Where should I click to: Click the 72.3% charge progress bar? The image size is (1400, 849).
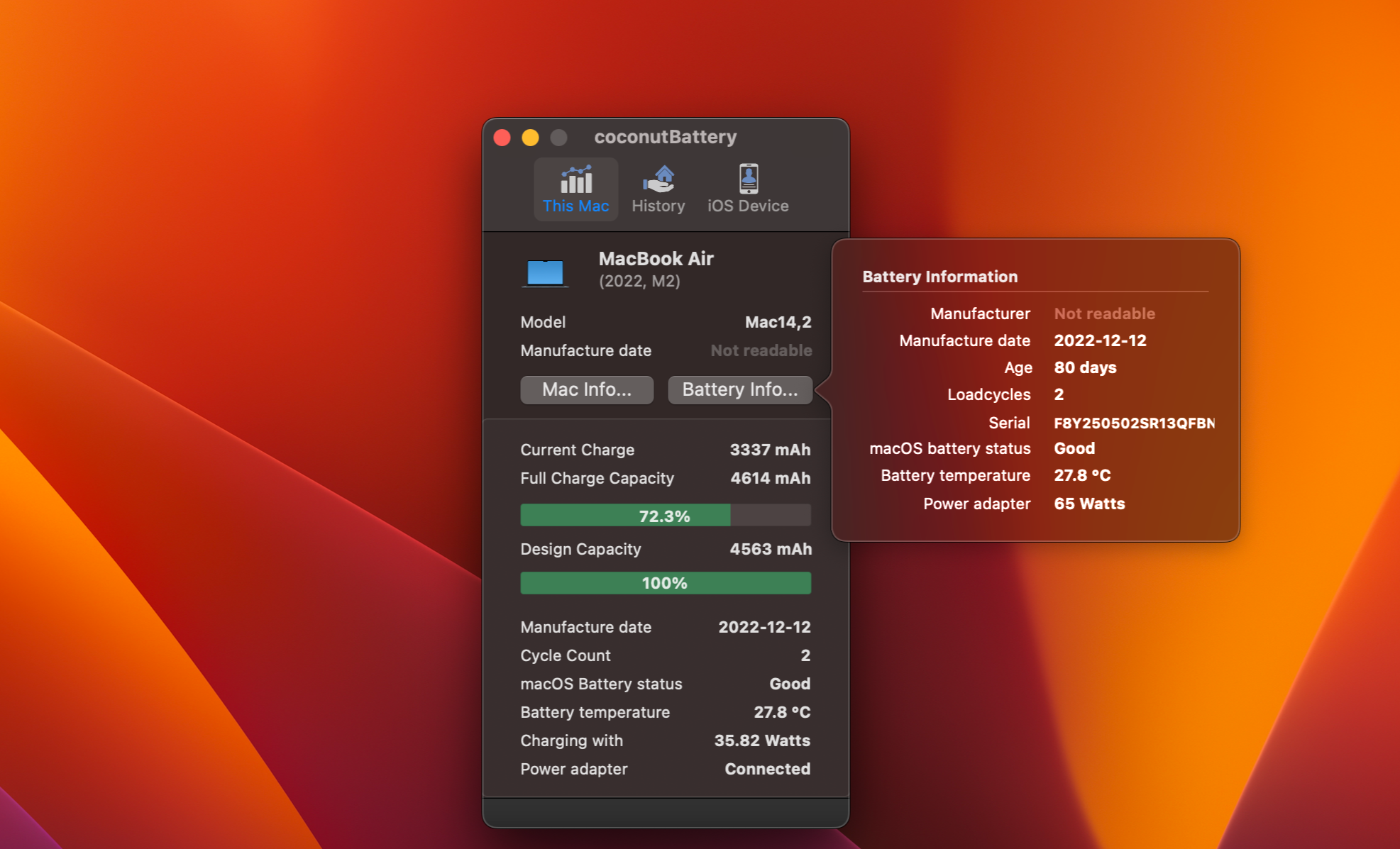[665, 516]
